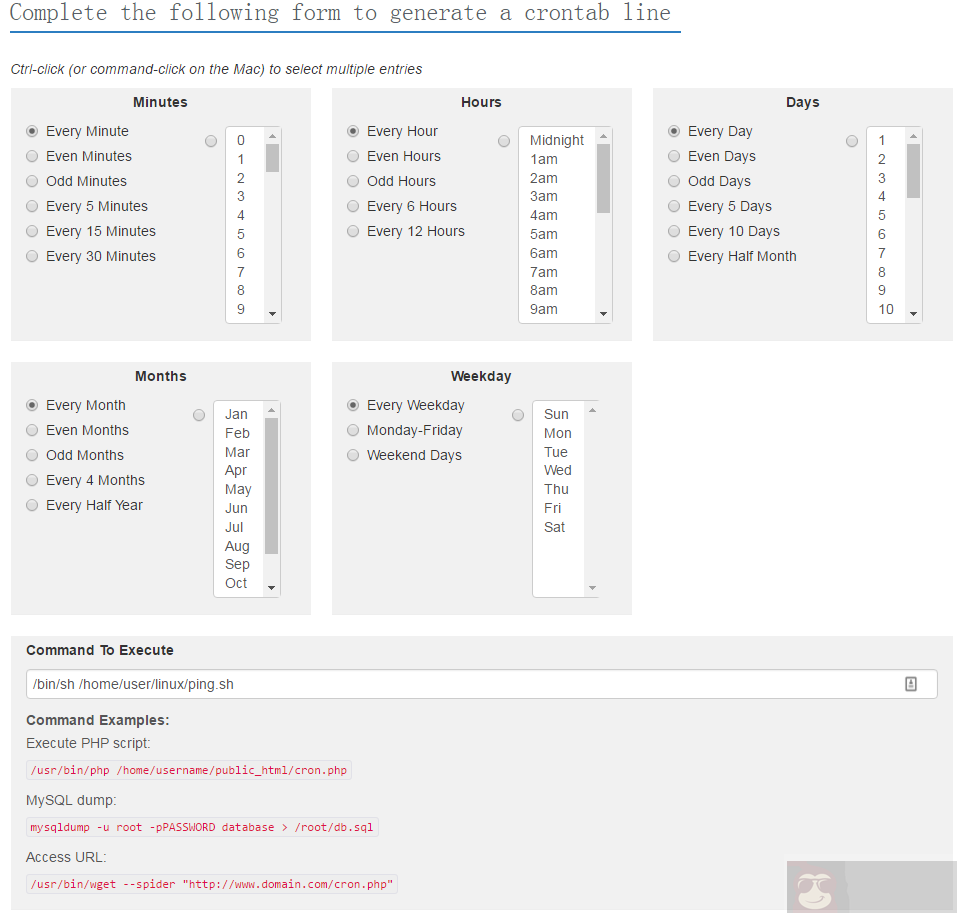Click the mysqldump example command
This screenshot has height=918, width=967.
point(202,827)
